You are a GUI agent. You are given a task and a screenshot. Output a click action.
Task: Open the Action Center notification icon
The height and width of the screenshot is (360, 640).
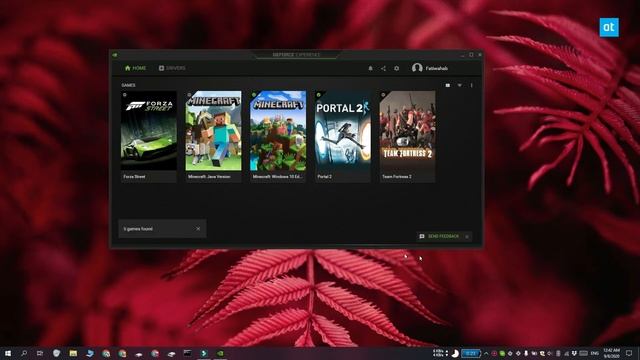[629, 353]
